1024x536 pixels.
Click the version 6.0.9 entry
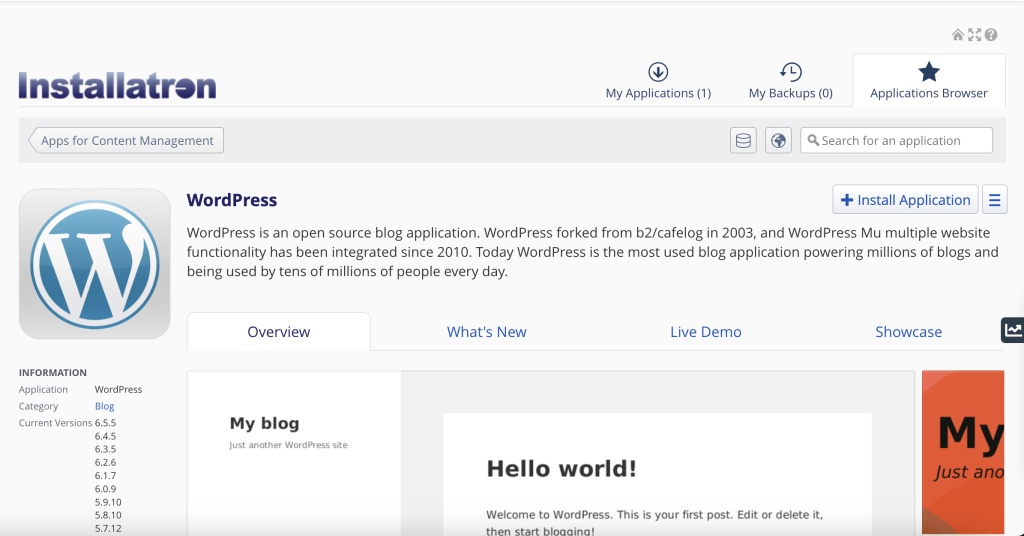click(x=105, y=489)
